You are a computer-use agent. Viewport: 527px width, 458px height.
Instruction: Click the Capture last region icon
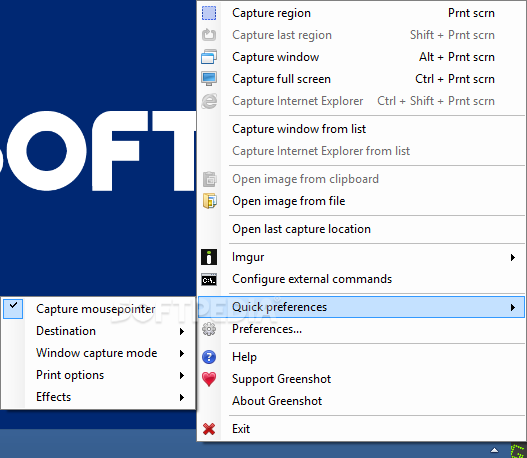[209, 35]
